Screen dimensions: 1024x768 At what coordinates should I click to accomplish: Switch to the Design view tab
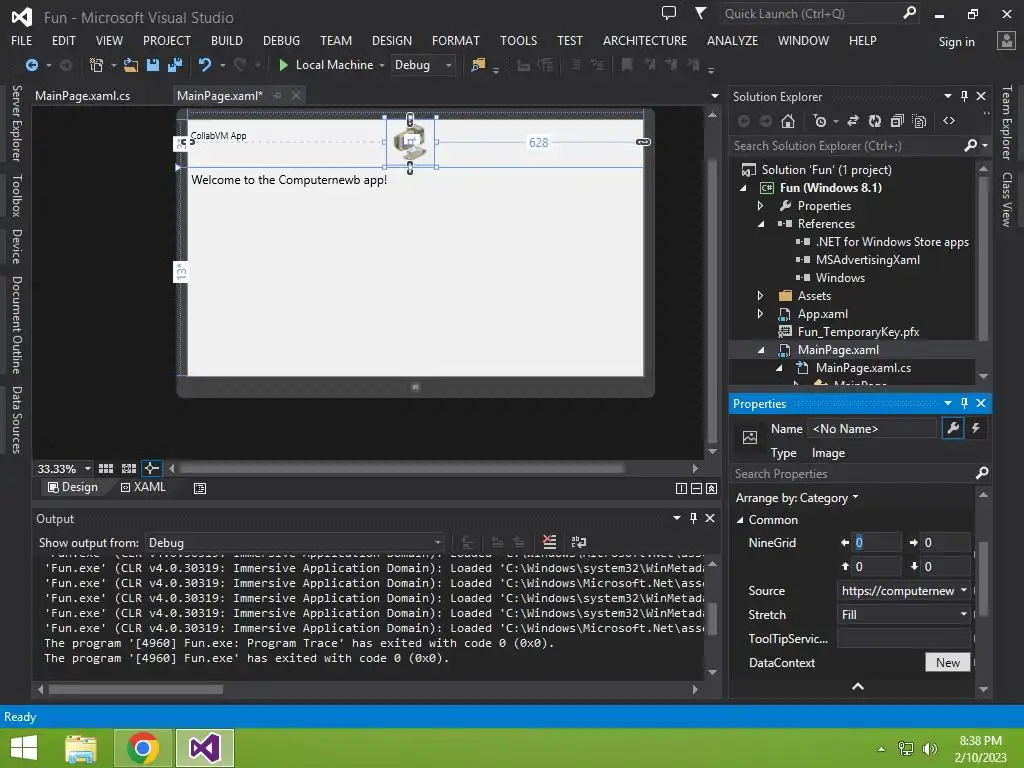pyautogui.click(x=73, y=487)
